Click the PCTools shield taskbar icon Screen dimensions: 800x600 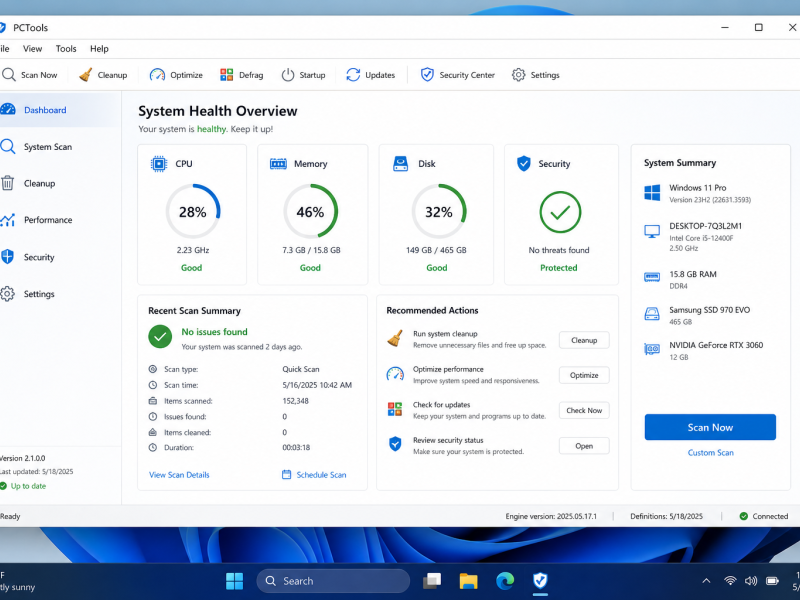click(x=540, y=581)
